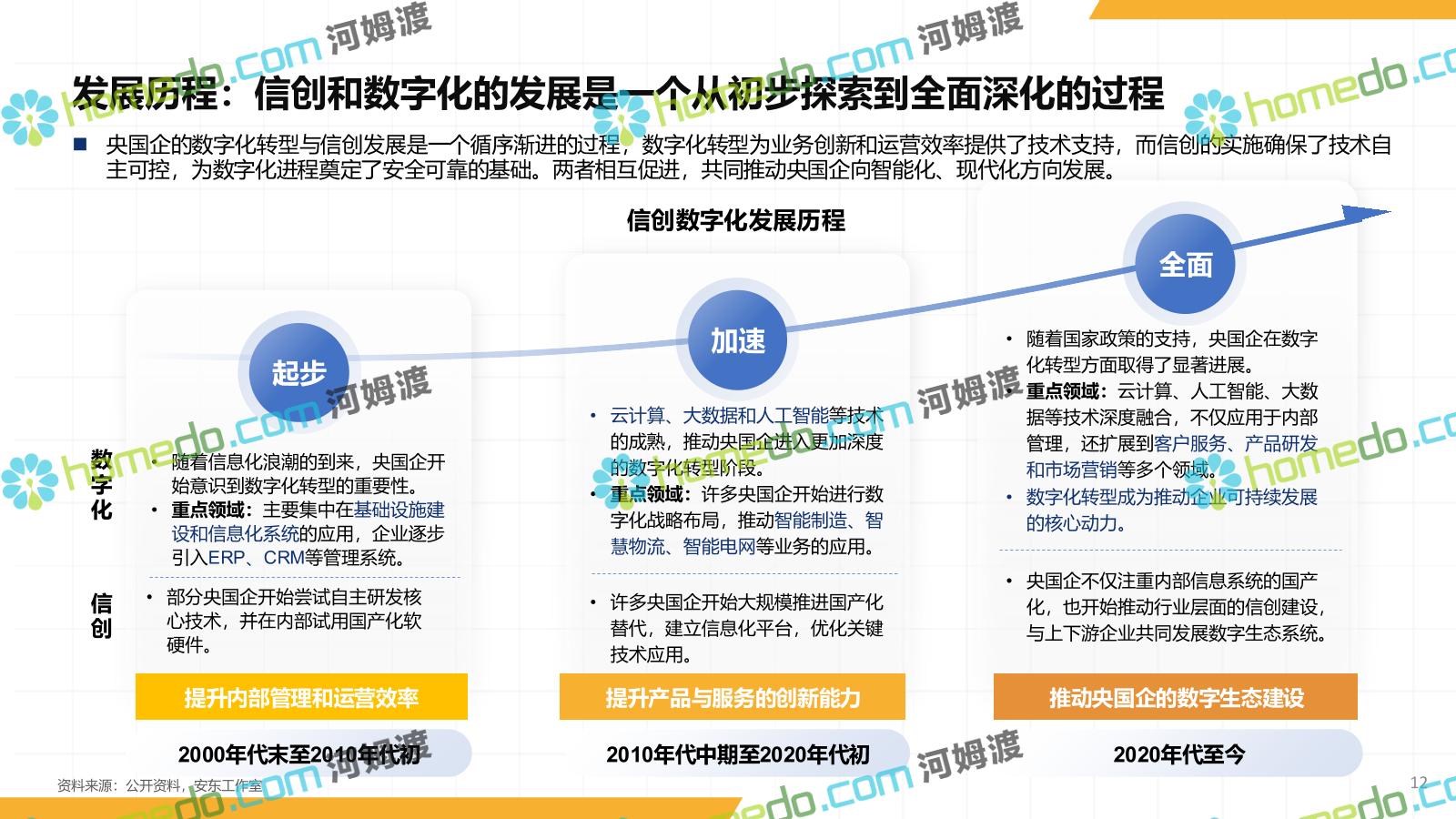
Task: Click text 央国企不仅注重内部信息系统的国产化
Action: click(1172, 593)
